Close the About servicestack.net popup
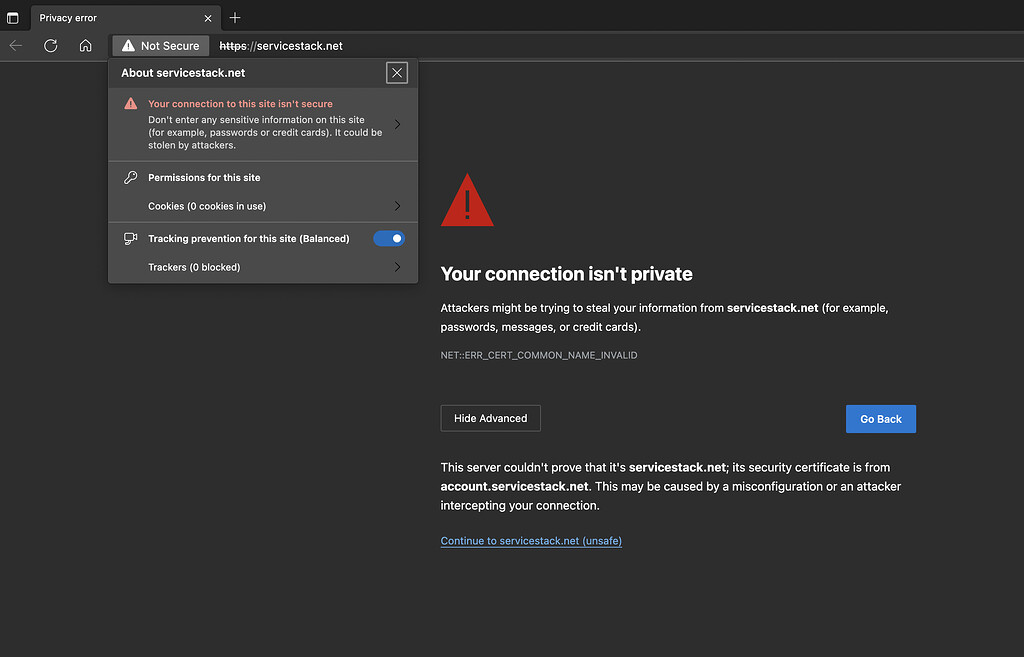The height and width of the screenshot is (657, 1024). pyautogui.click(x=396, y=72)
